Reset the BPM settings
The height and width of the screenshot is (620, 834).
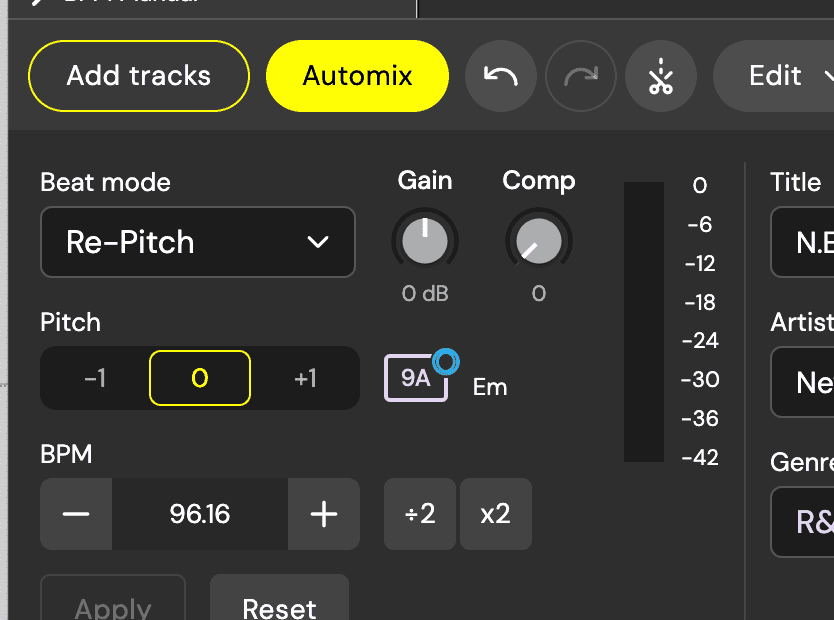[279, 607]
